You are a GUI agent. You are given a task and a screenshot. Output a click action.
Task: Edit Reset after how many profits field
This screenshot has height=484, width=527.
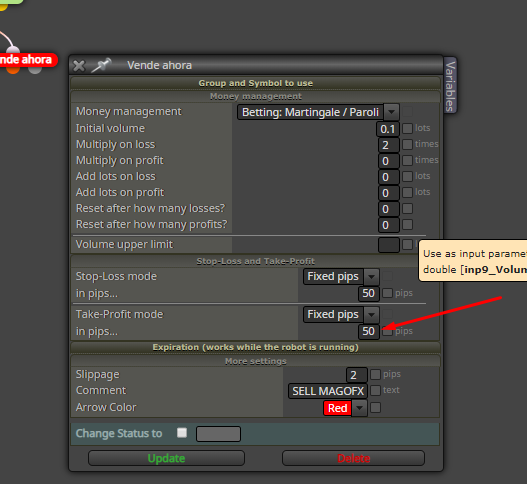point(389,225)
